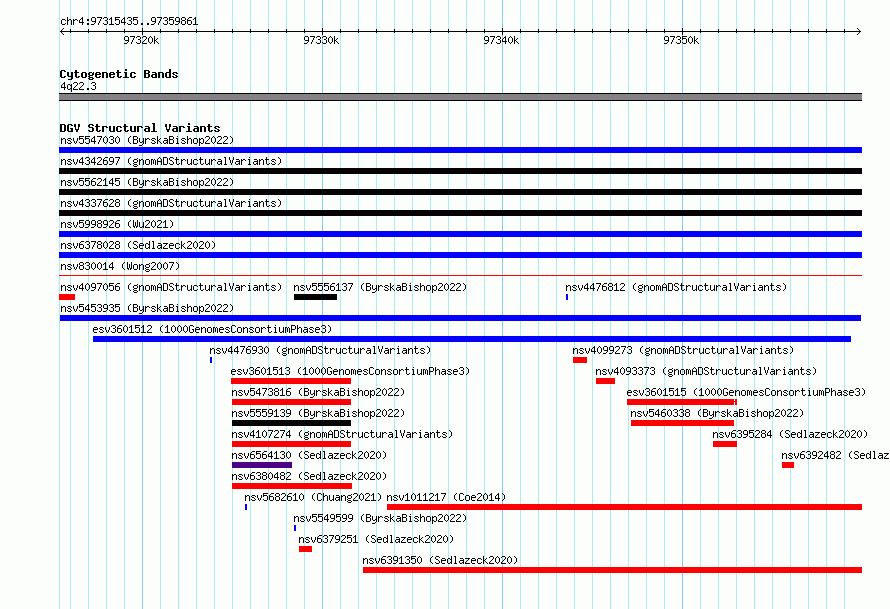This screenshot has height=609, width=890.
Task: Open nsv830014 (Wong2007) variant label
Action: click(x=120, y=266)
